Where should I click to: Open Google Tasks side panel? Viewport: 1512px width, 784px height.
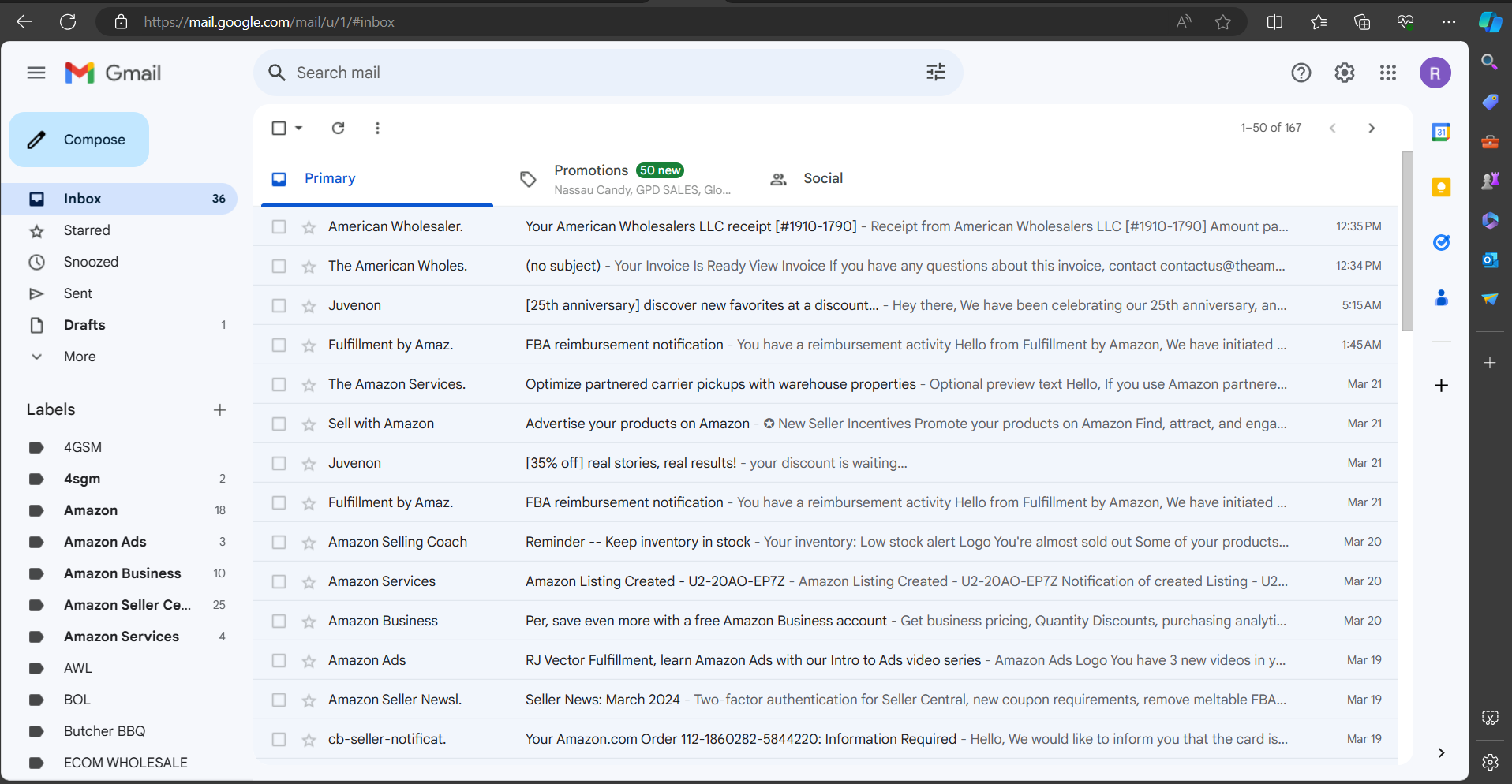pos(1442,242)
